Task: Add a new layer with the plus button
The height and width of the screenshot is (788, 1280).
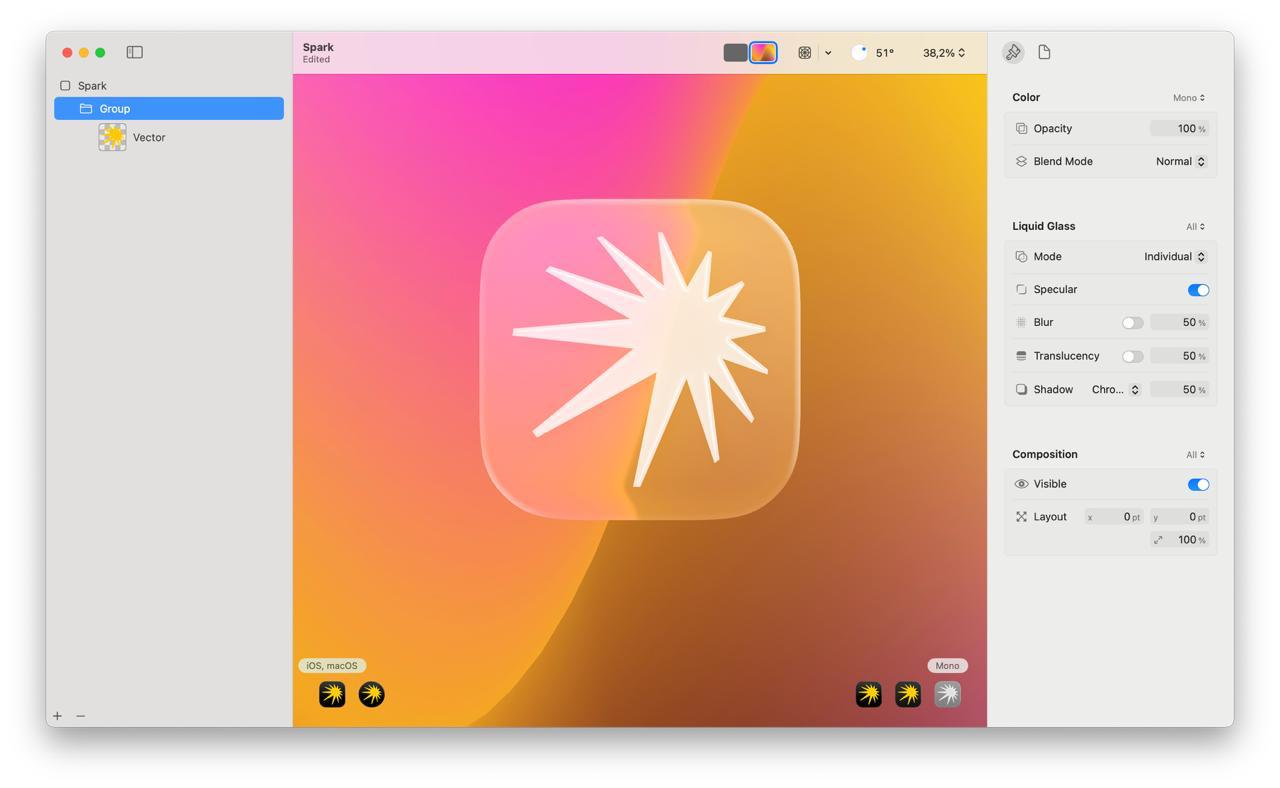Action: click(x=57, y=716)
